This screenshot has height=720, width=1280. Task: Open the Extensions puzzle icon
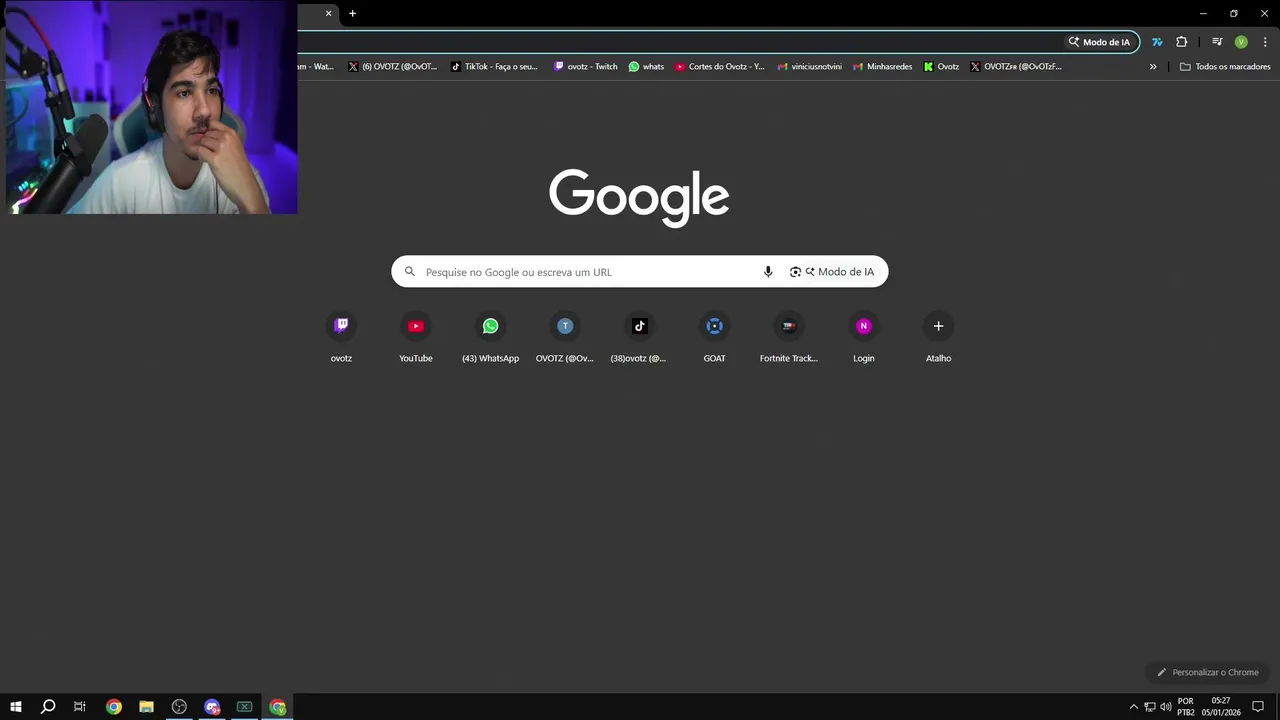[1181, 42]
